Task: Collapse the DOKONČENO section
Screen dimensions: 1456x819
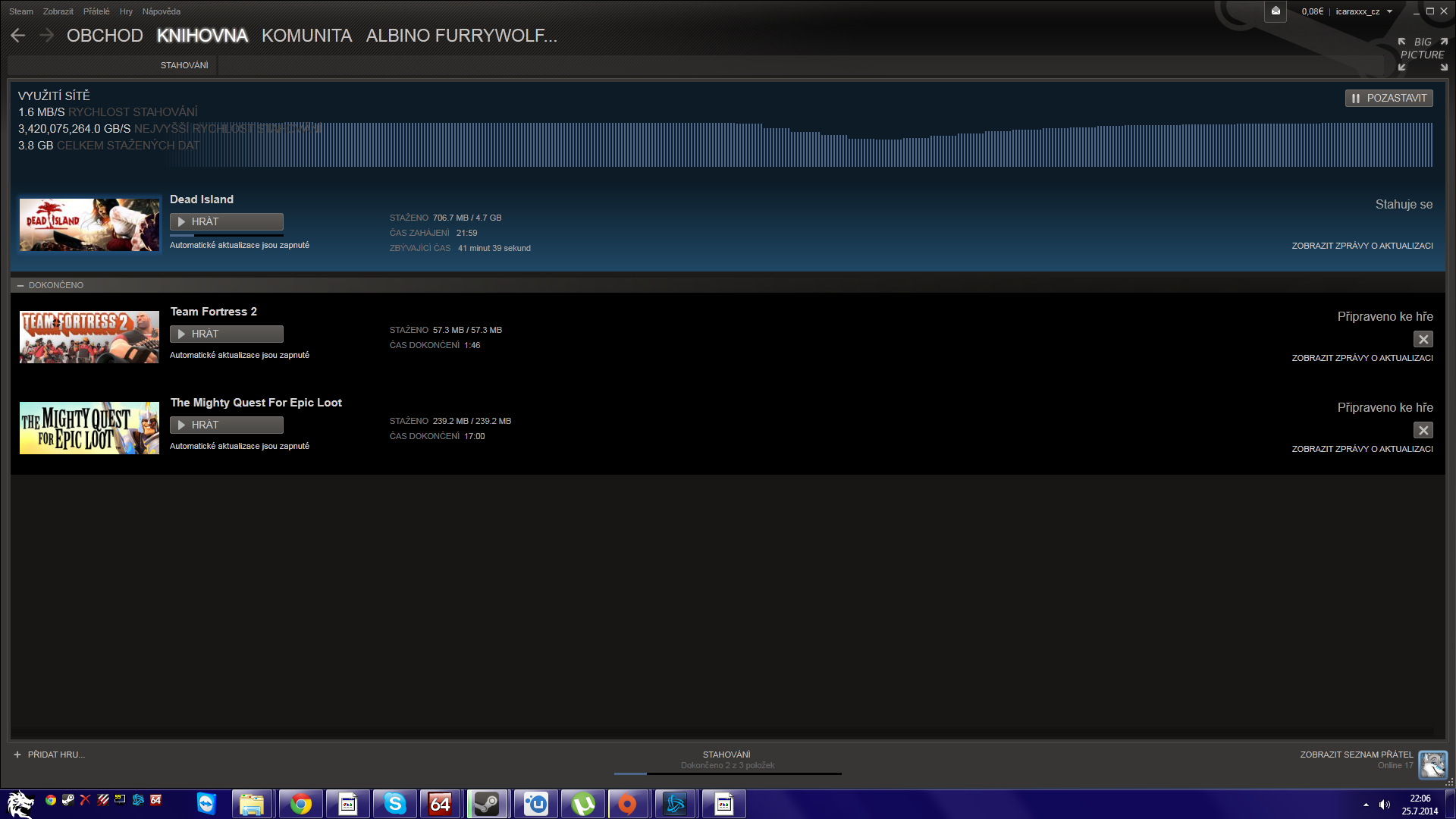Action: coord(20,285)
